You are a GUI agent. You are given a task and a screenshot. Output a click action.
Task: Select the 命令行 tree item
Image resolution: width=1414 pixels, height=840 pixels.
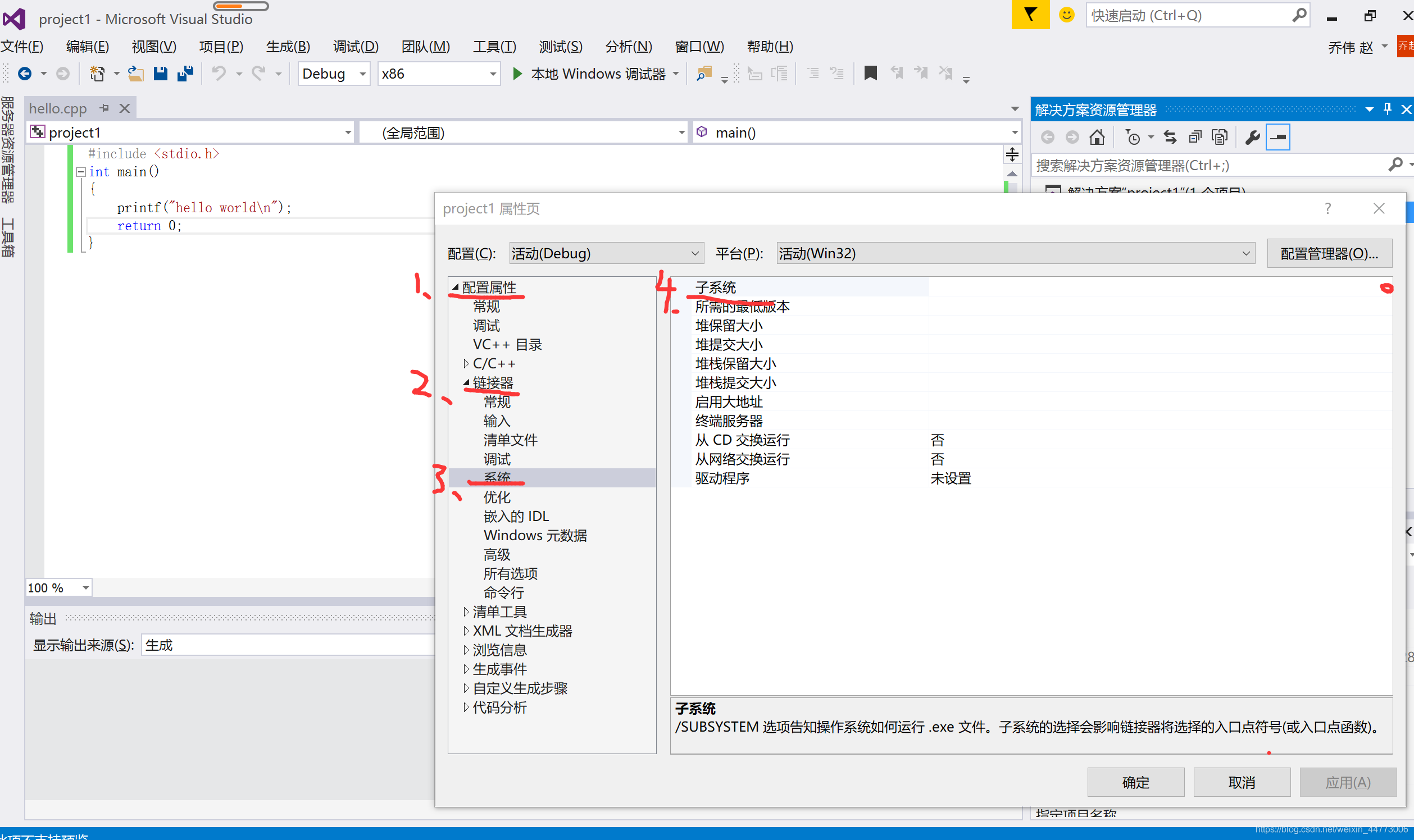click(503, 592)
